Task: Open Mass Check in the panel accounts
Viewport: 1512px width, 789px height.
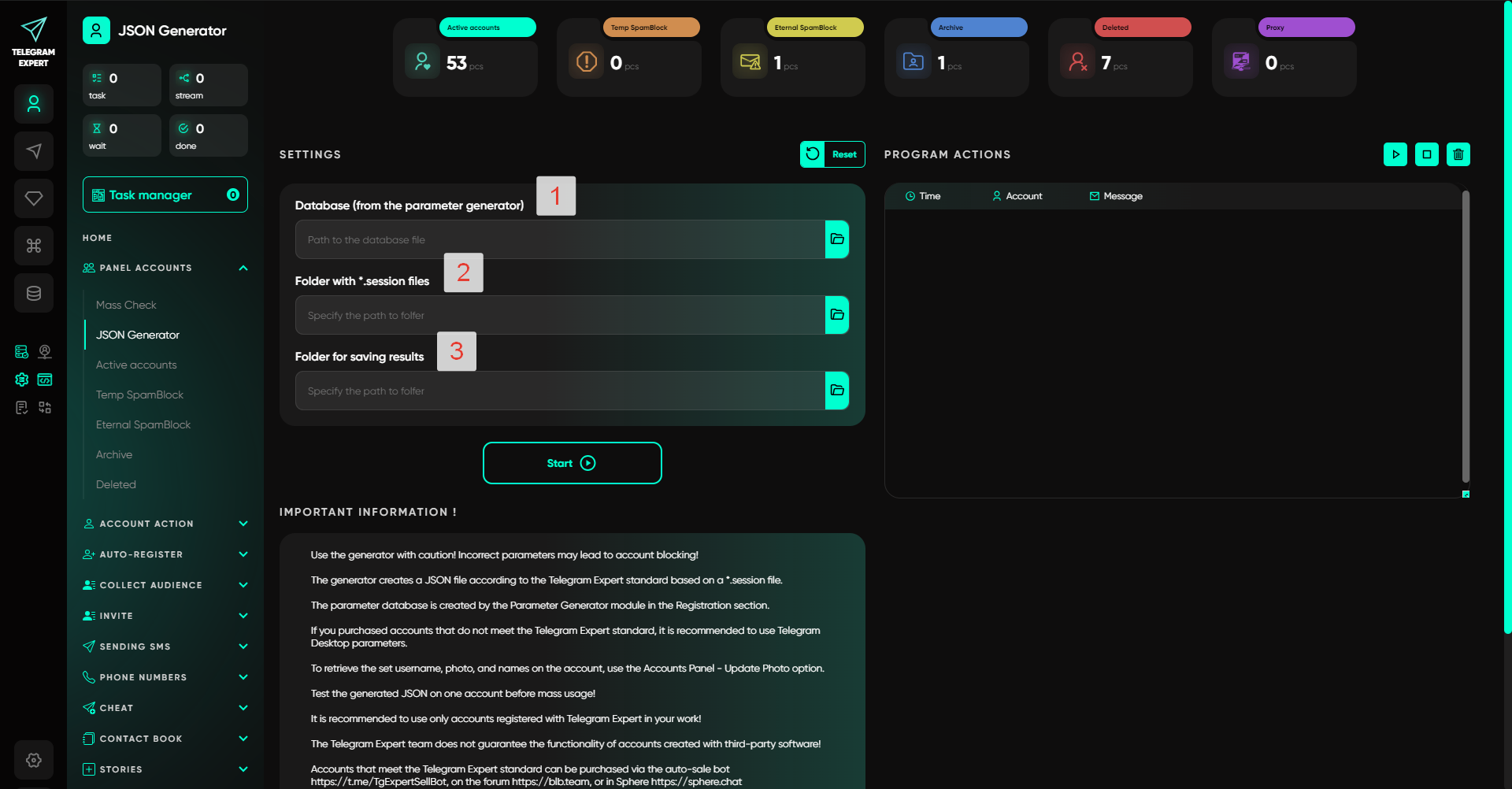Action: click(126, 305)
